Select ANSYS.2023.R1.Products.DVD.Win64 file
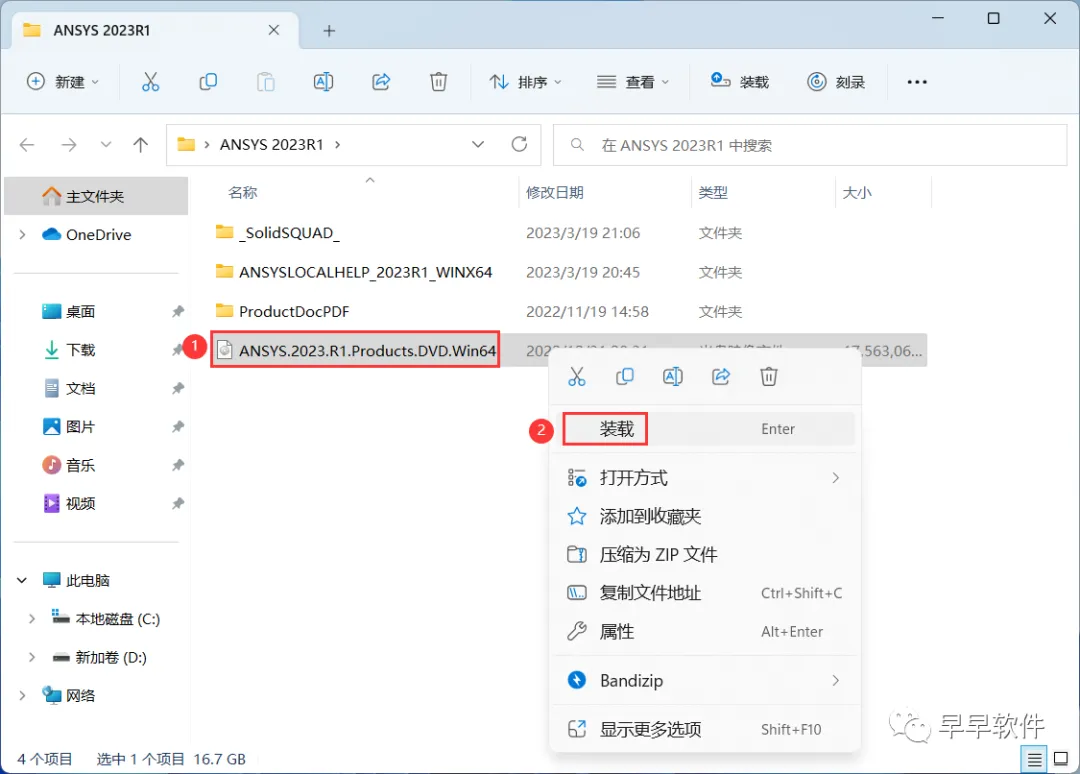Screen dimensions: 1080x774 (x=356, y=351)
